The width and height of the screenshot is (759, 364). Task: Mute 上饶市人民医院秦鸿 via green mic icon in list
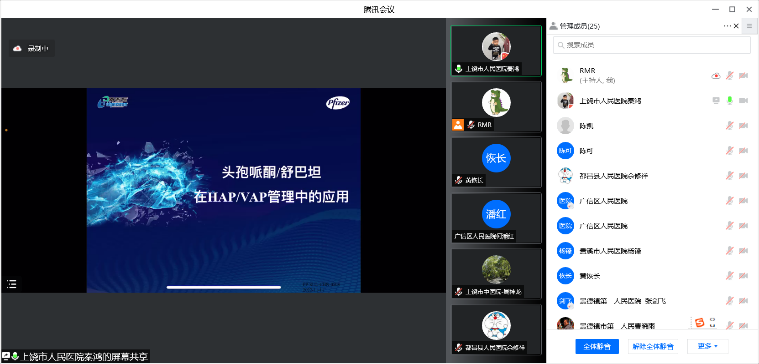pyautogui.click(x=729, y=101)
